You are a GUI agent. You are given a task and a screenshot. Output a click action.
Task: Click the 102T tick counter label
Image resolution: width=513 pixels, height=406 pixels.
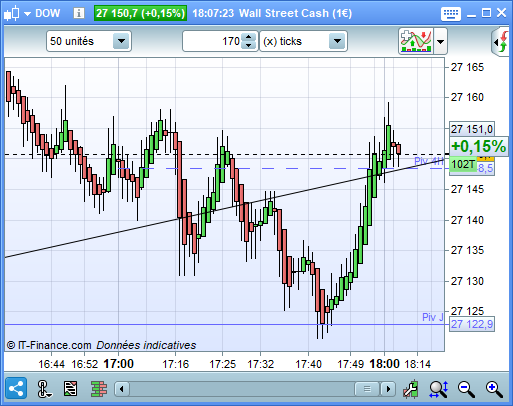463,164
